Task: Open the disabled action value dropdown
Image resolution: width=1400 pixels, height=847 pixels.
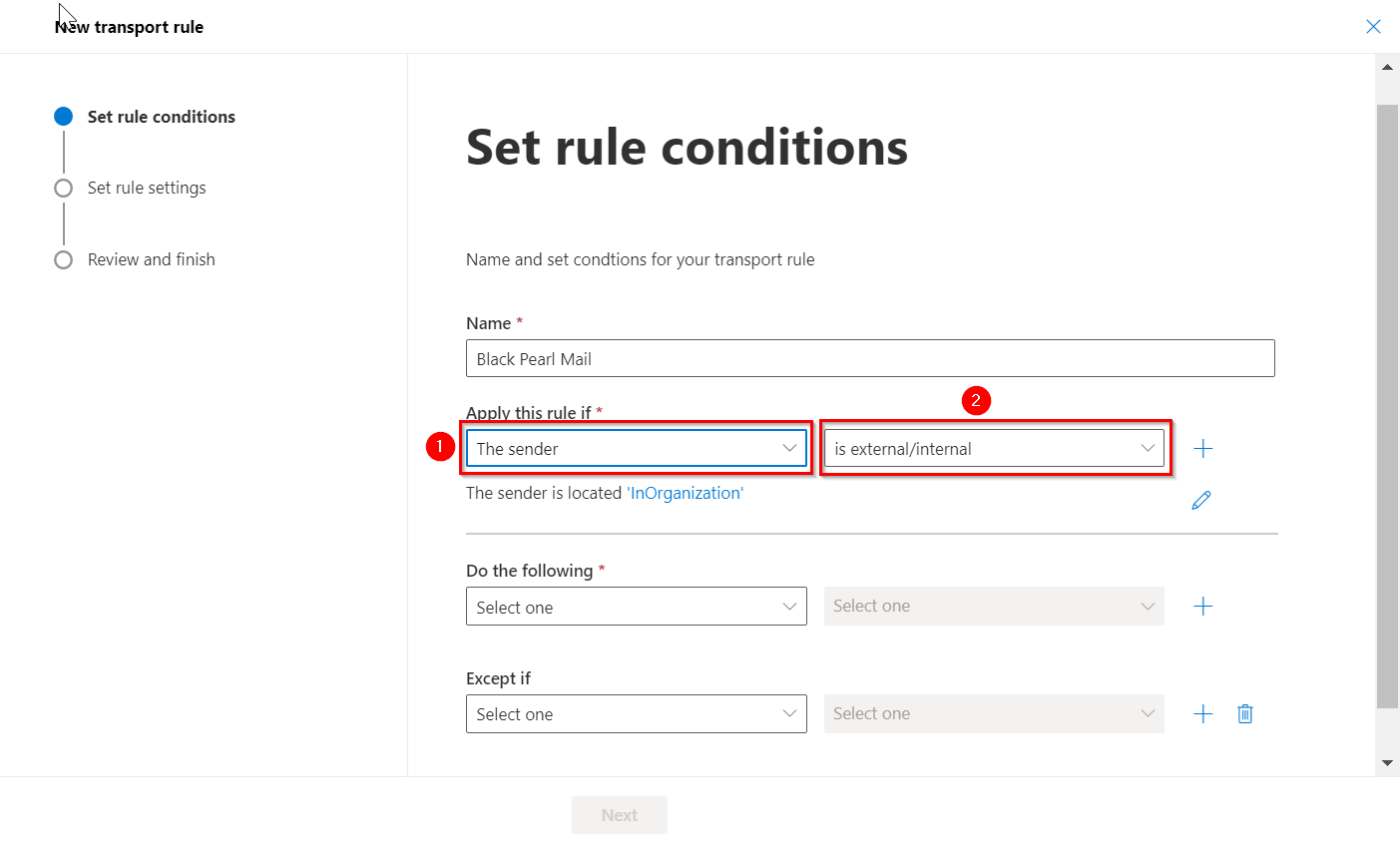Action: tap(994, 607)
